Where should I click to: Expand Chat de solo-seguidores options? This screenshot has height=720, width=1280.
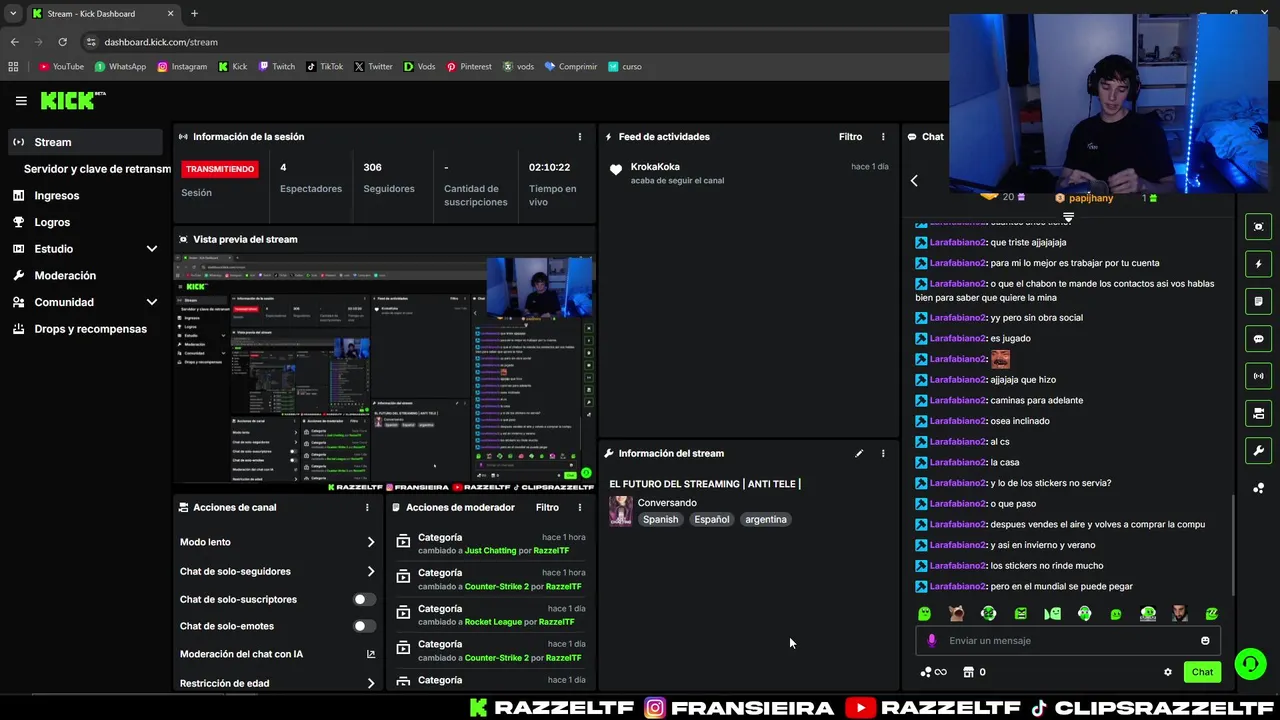[x=371, y=572]
